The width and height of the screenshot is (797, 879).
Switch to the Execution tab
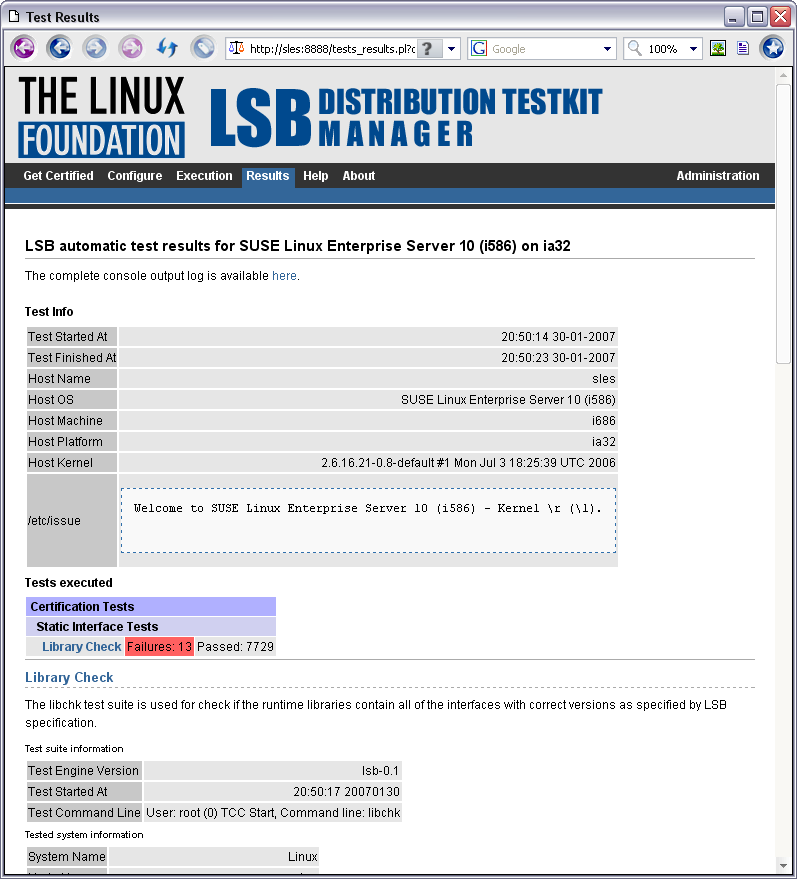click(x=204, y=175)
